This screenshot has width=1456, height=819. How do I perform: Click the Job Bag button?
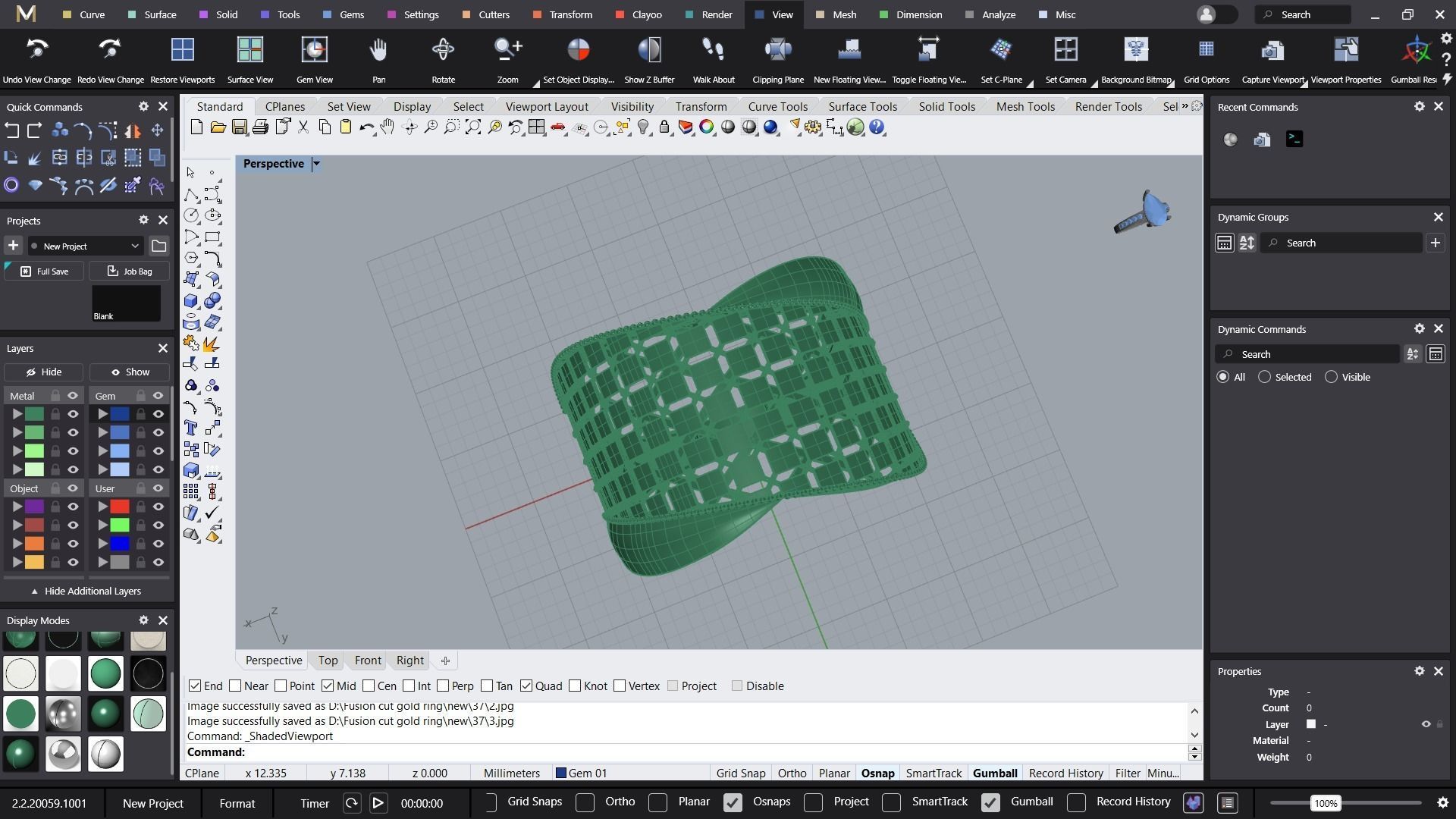pos(129,271)
